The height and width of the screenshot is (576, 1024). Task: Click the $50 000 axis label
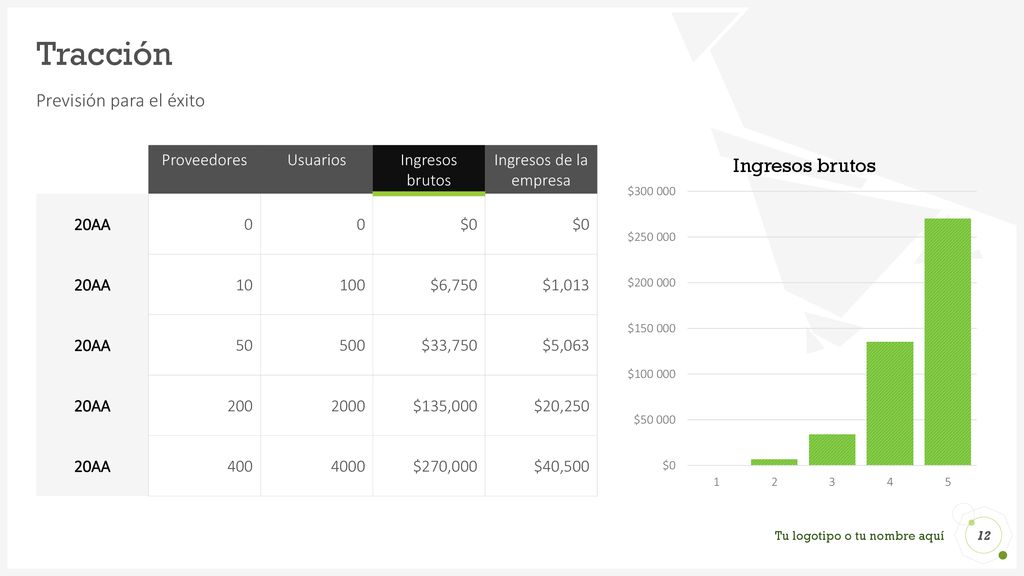click(x=654, y=420)
